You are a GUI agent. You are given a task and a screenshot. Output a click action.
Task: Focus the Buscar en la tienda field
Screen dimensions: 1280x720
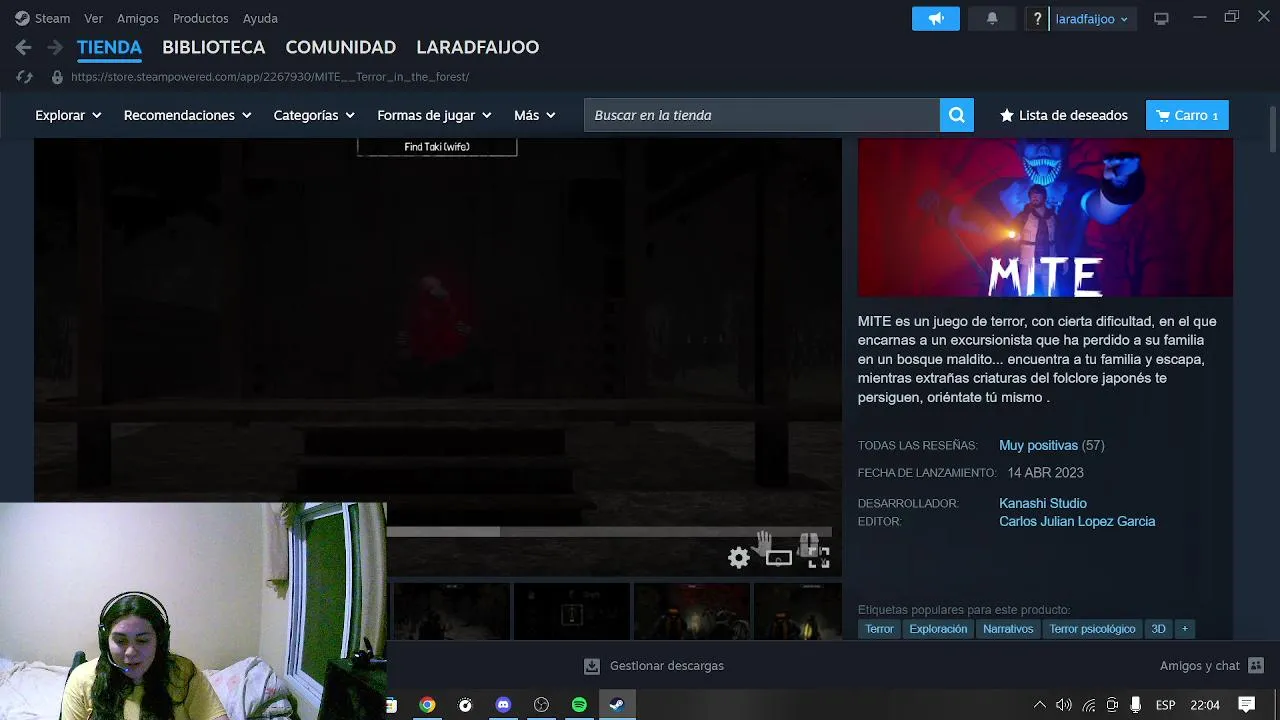pyautogui.click(x=762, y=115)
